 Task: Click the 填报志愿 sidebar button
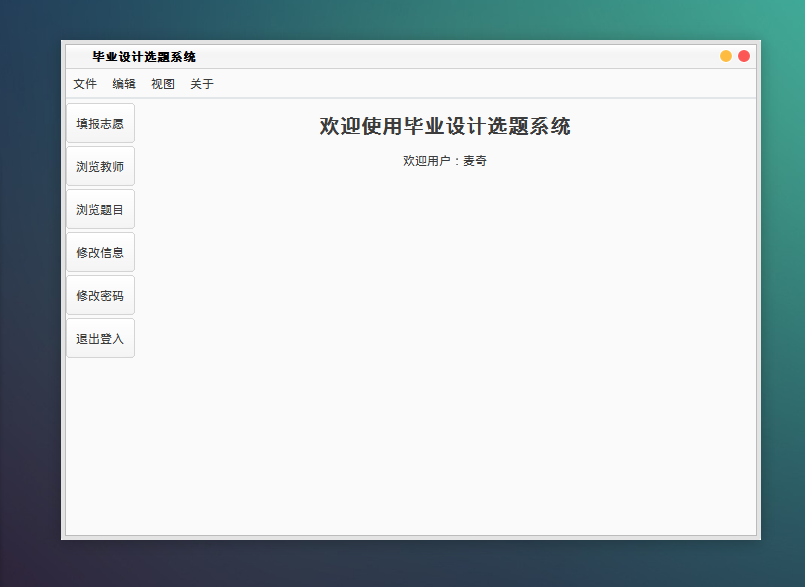pyautogui.click(x=100, y=123)
